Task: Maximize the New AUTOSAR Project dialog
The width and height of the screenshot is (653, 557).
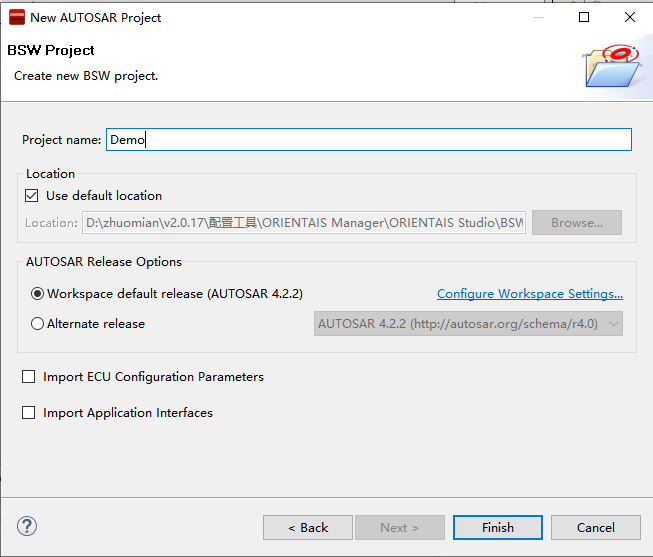Action: tap(584, 17)
